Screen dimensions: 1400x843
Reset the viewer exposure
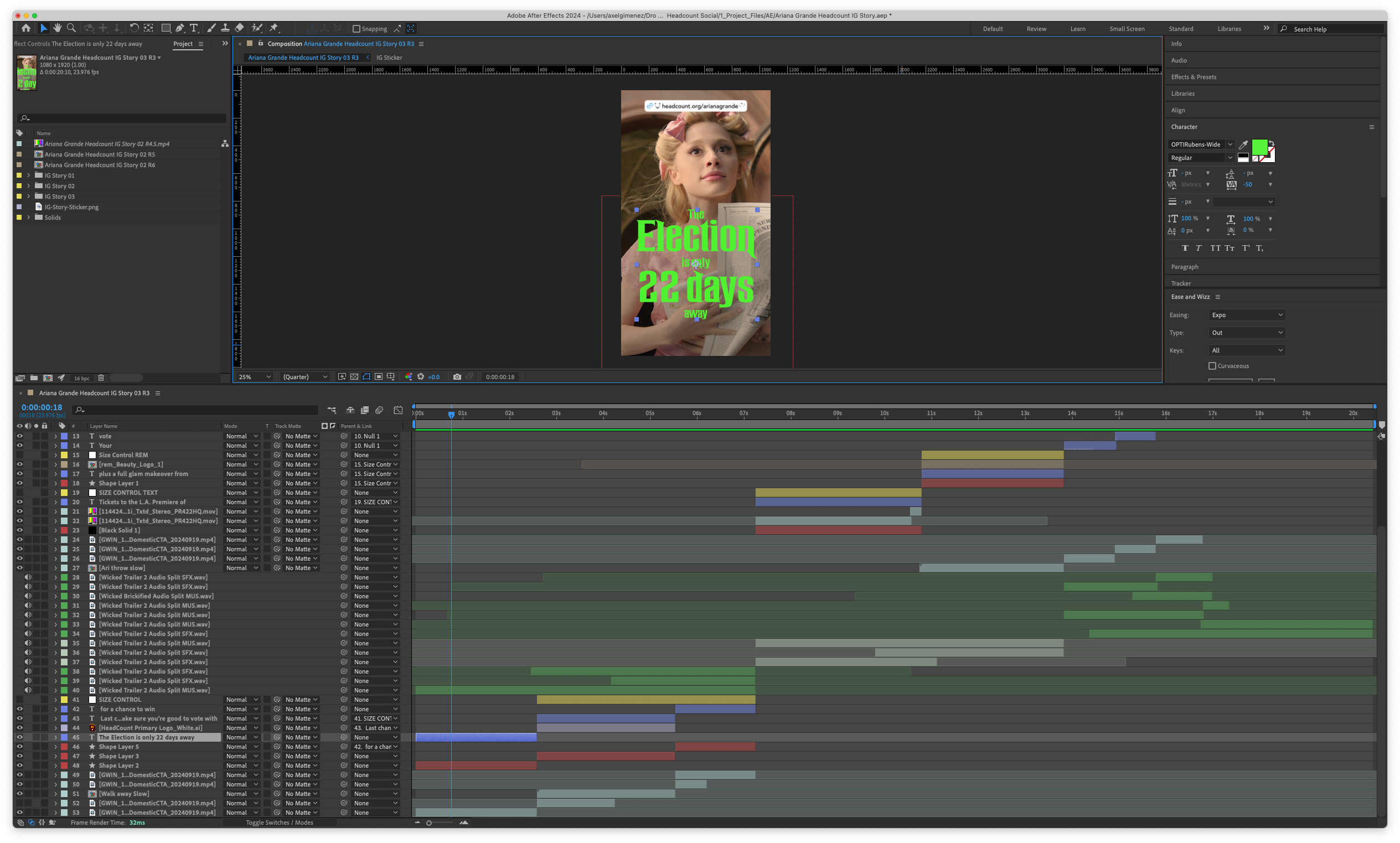421,376
